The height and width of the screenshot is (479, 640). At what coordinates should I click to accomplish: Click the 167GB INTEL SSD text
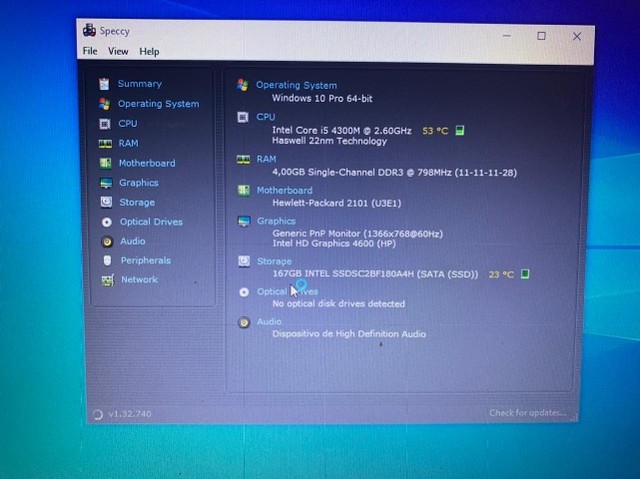tap(375, 274)
